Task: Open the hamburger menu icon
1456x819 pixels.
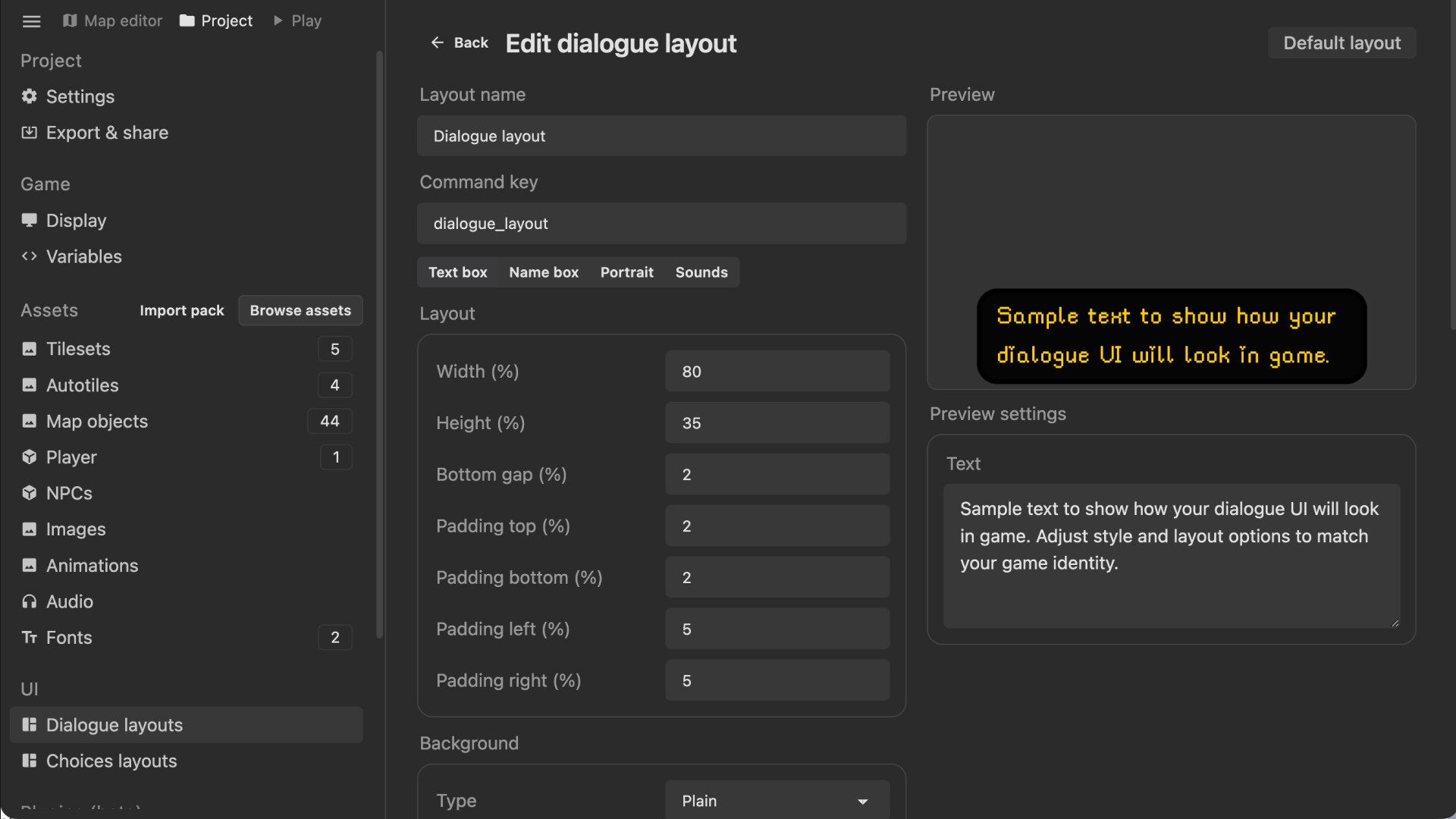Action: click(31, 21)
